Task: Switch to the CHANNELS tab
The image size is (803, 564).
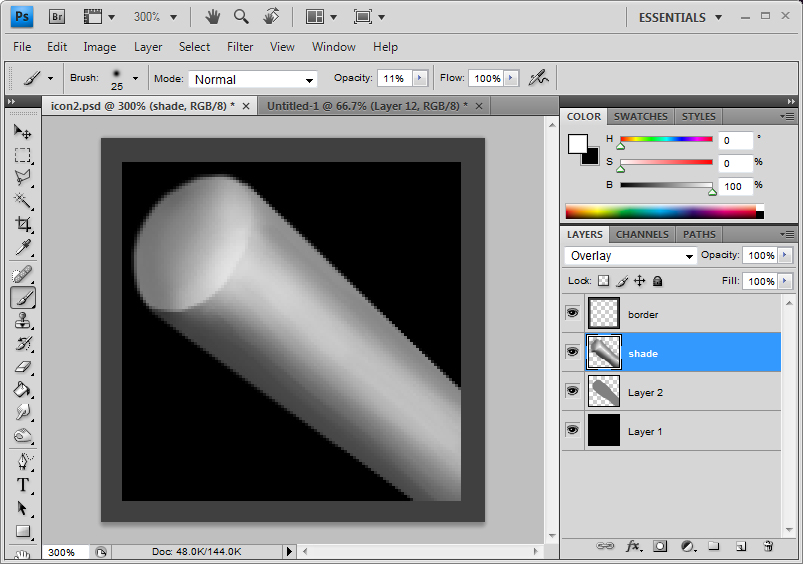Action: coord(642,234)
